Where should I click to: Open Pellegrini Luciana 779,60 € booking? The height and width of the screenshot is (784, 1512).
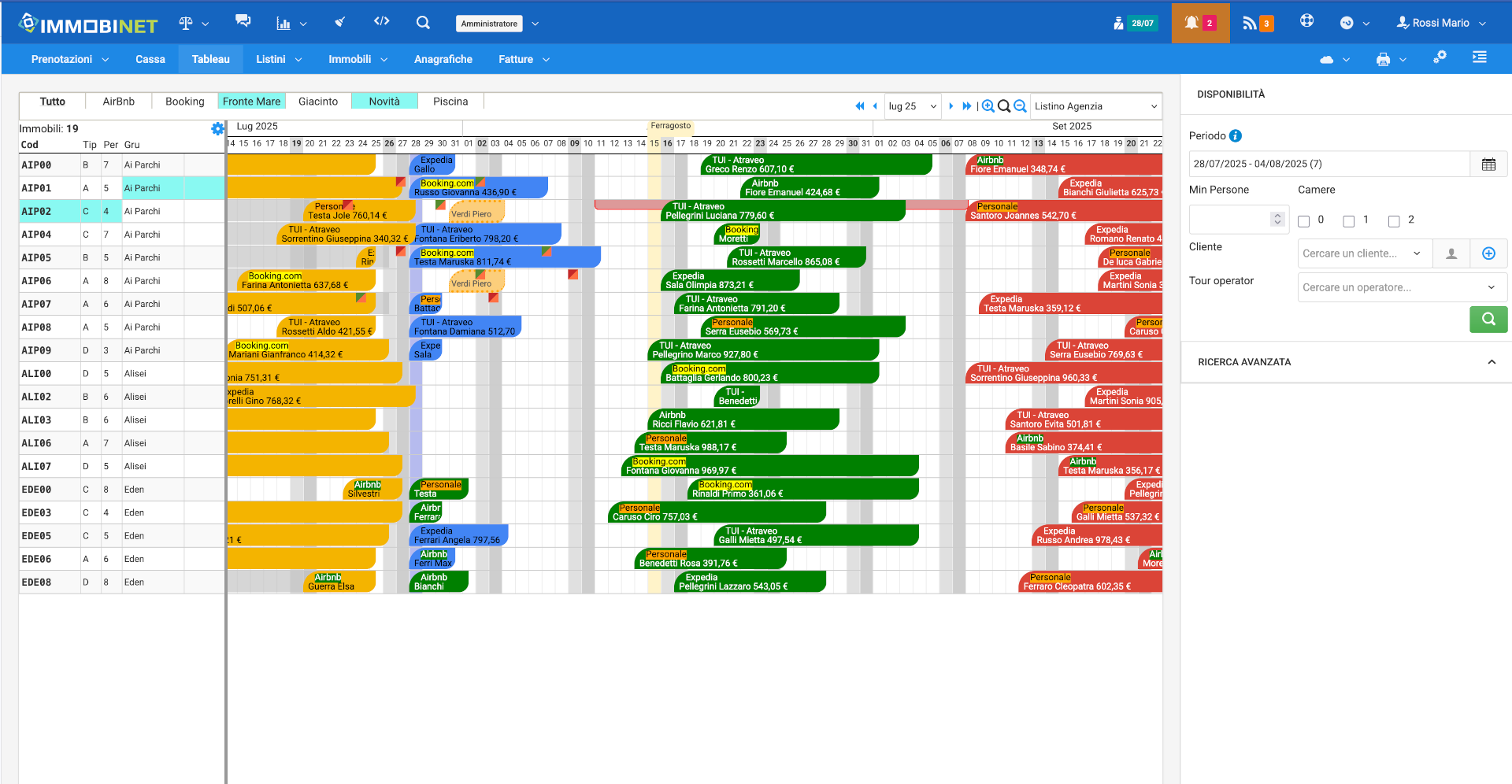[x=785, y=211]
